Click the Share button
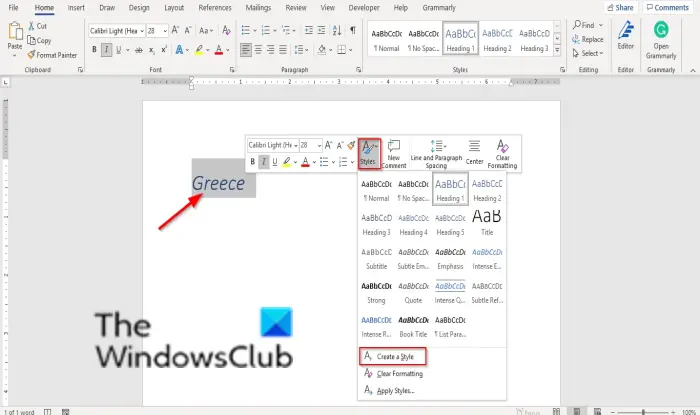This screenshot has width=700, height=415. coord(621,8)
